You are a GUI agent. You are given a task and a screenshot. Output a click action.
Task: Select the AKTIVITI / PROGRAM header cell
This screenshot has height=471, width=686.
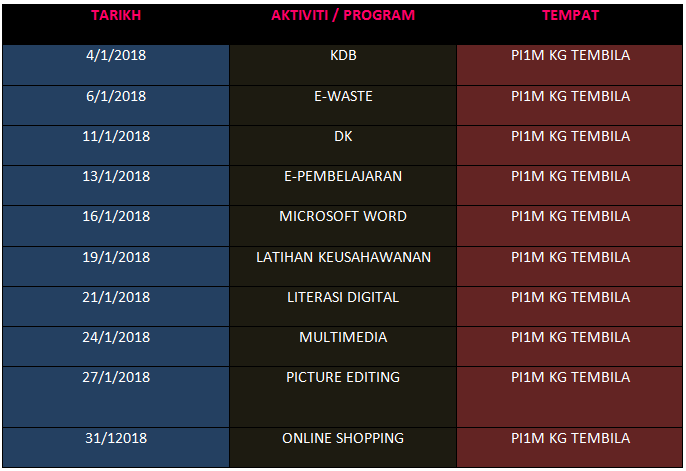(x=343, y=16)
